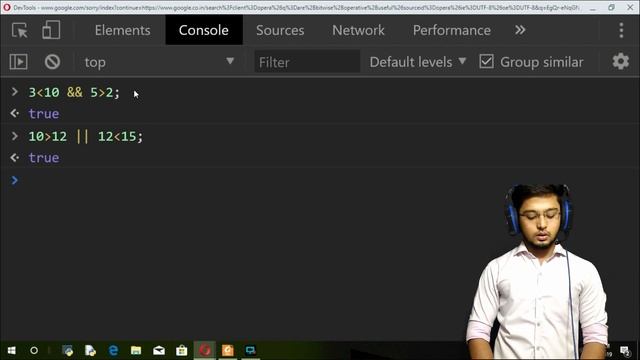Click the second 'true' result output
The height and width of the screenshot is (360, 640).
point(44,158)
